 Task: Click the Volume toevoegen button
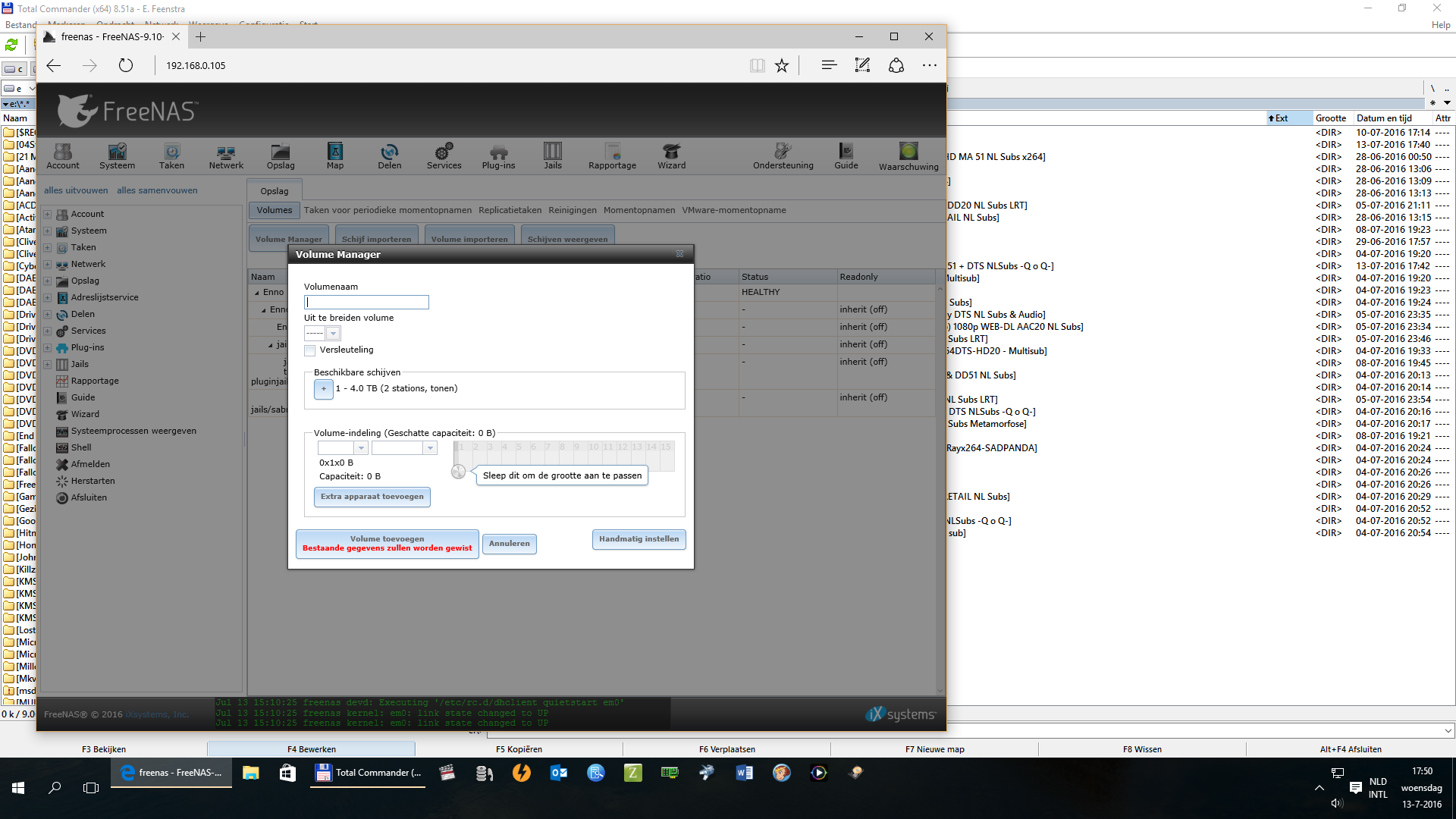tap(387, 544)
